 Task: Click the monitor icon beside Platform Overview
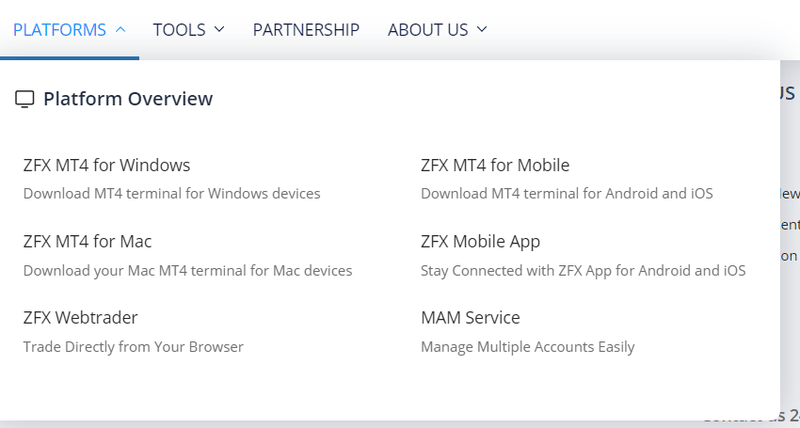(x=24, y=99)
